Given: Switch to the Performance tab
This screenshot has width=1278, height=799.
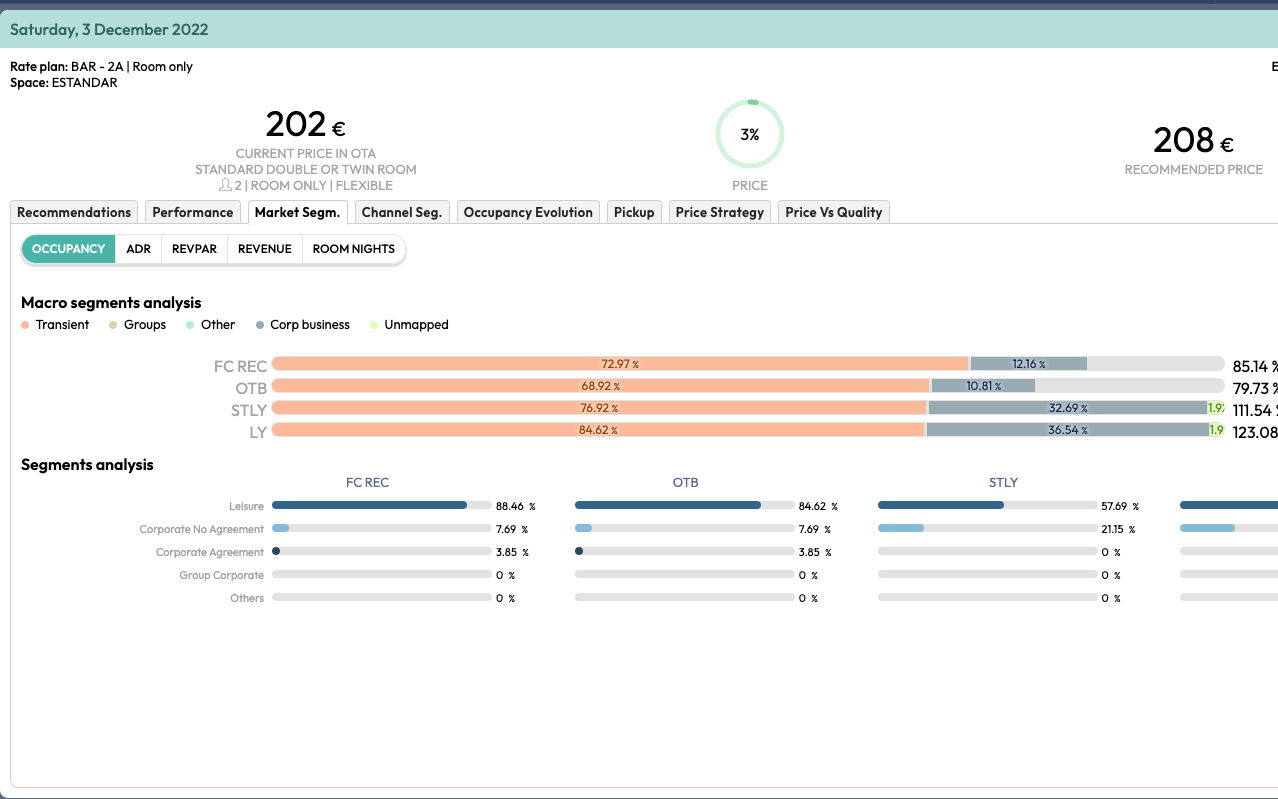Looking at the screenshot, I should [x=192, y=212].
